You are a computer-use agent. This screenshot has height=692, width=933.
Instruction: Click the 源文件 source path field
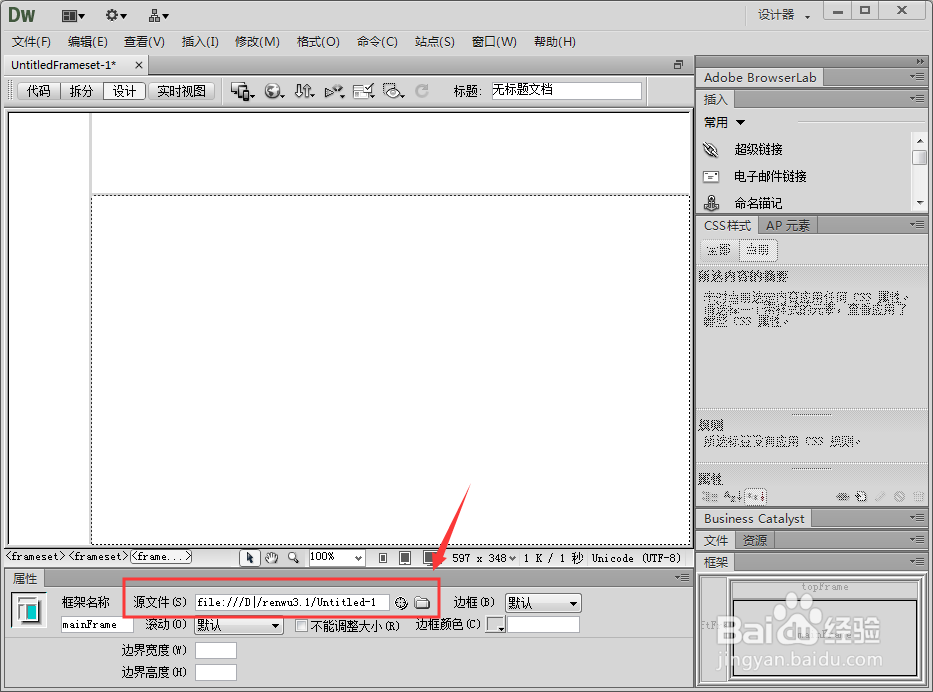tap(292, 603)
